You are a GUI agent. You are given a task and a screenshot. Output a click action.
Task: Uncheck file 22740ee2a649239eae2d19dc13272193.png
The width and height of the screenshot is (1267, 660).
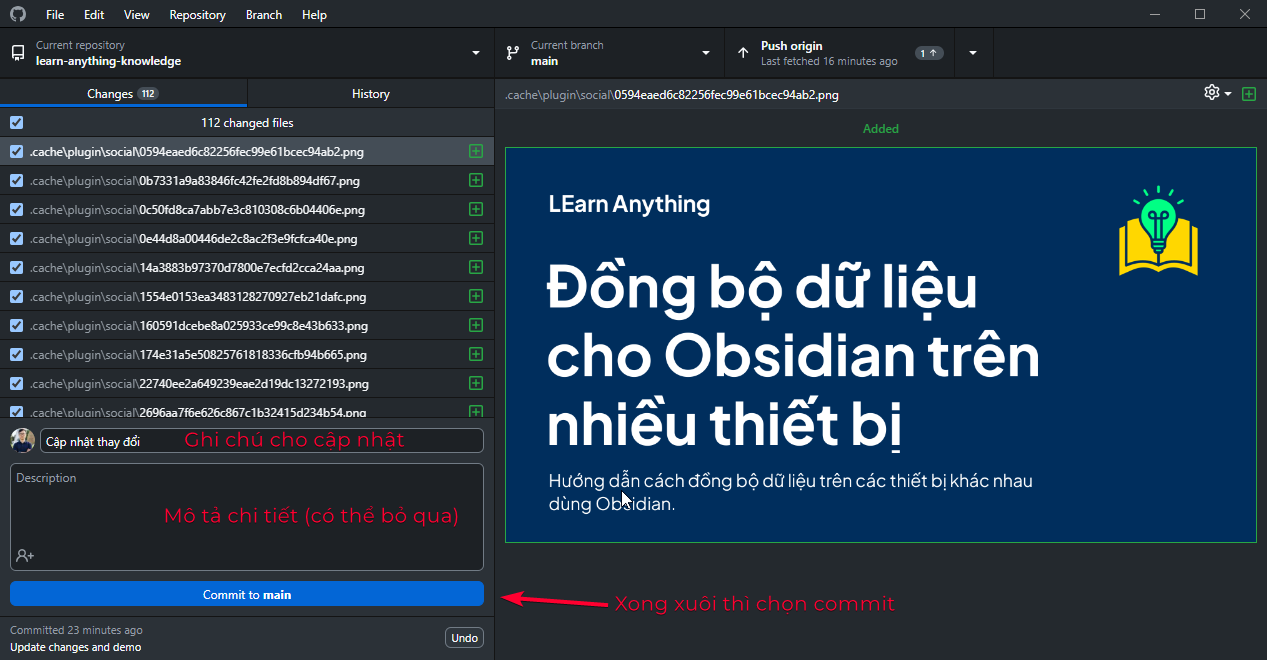16,383
